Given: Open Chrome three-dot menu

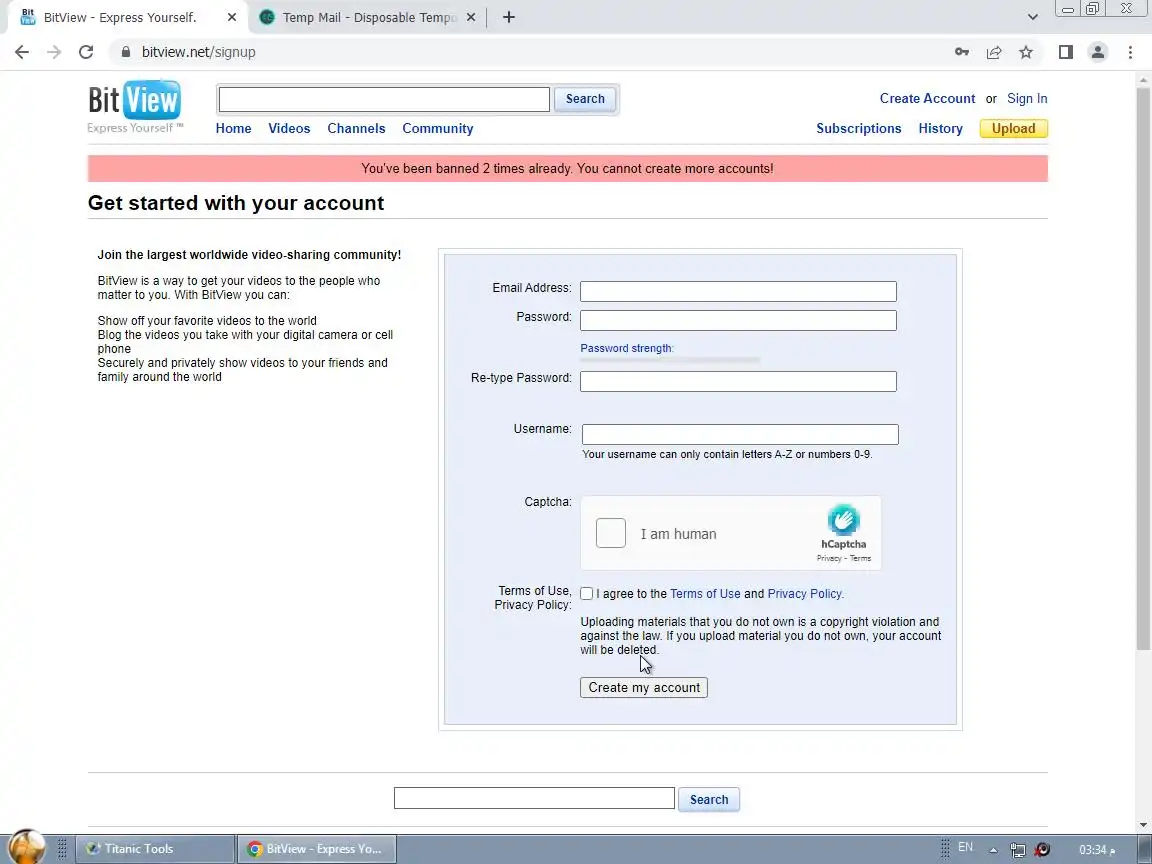Looking at the screenshot, I should coord(1130,52).
